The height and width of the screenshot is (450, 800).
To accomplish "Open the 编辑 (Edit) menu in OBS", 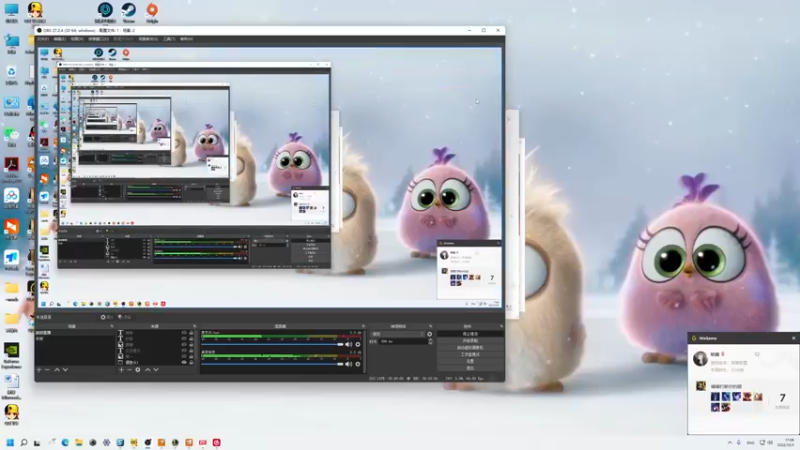I will [x=60, y=39].
